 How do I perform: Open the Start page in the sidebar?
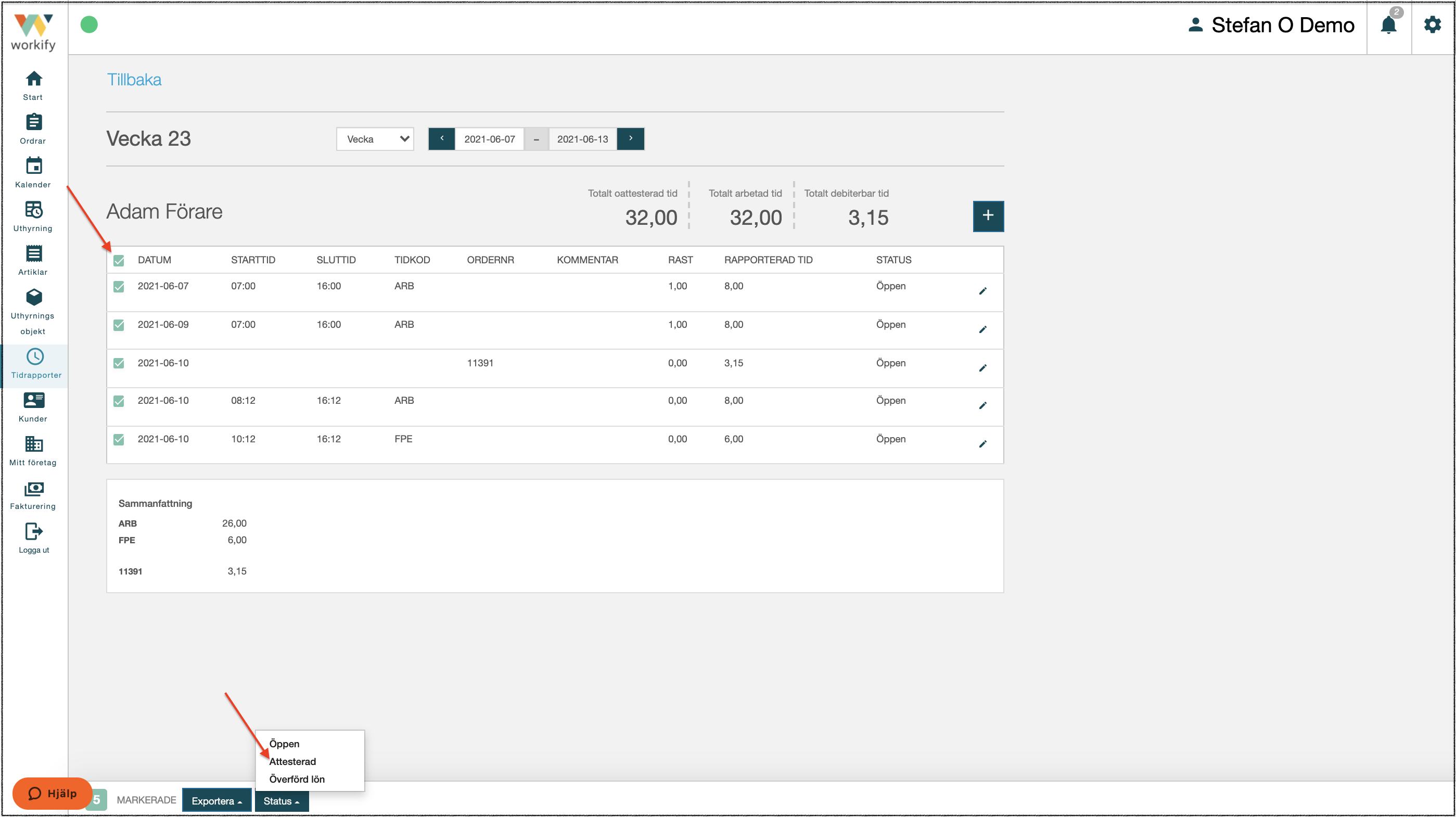(x=33, y=85)
